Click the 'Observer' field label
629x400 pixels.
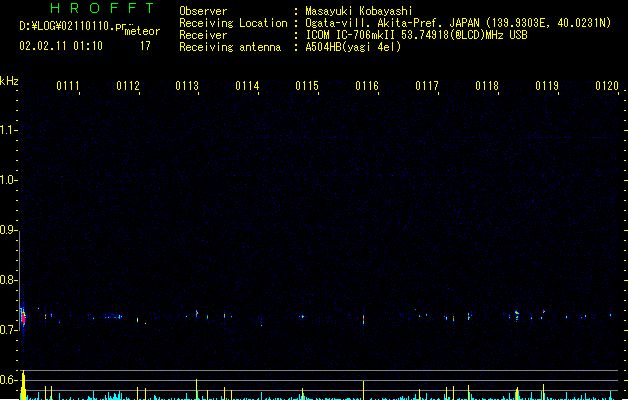[x=203, y=11]
